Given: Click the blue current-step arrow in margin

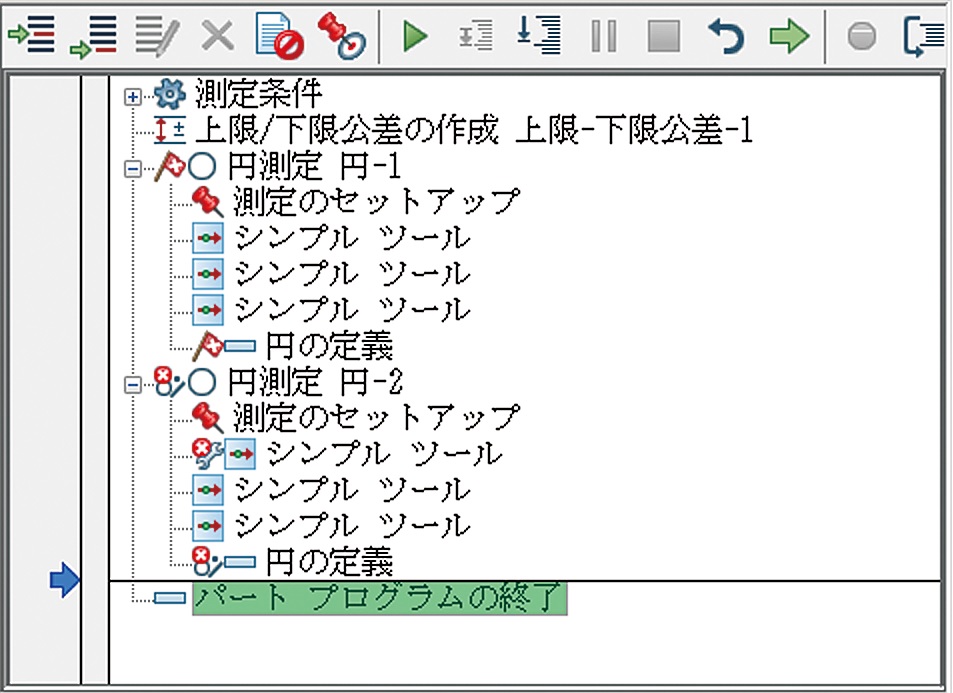Looking at the screenshot, I should pos(64,580).
